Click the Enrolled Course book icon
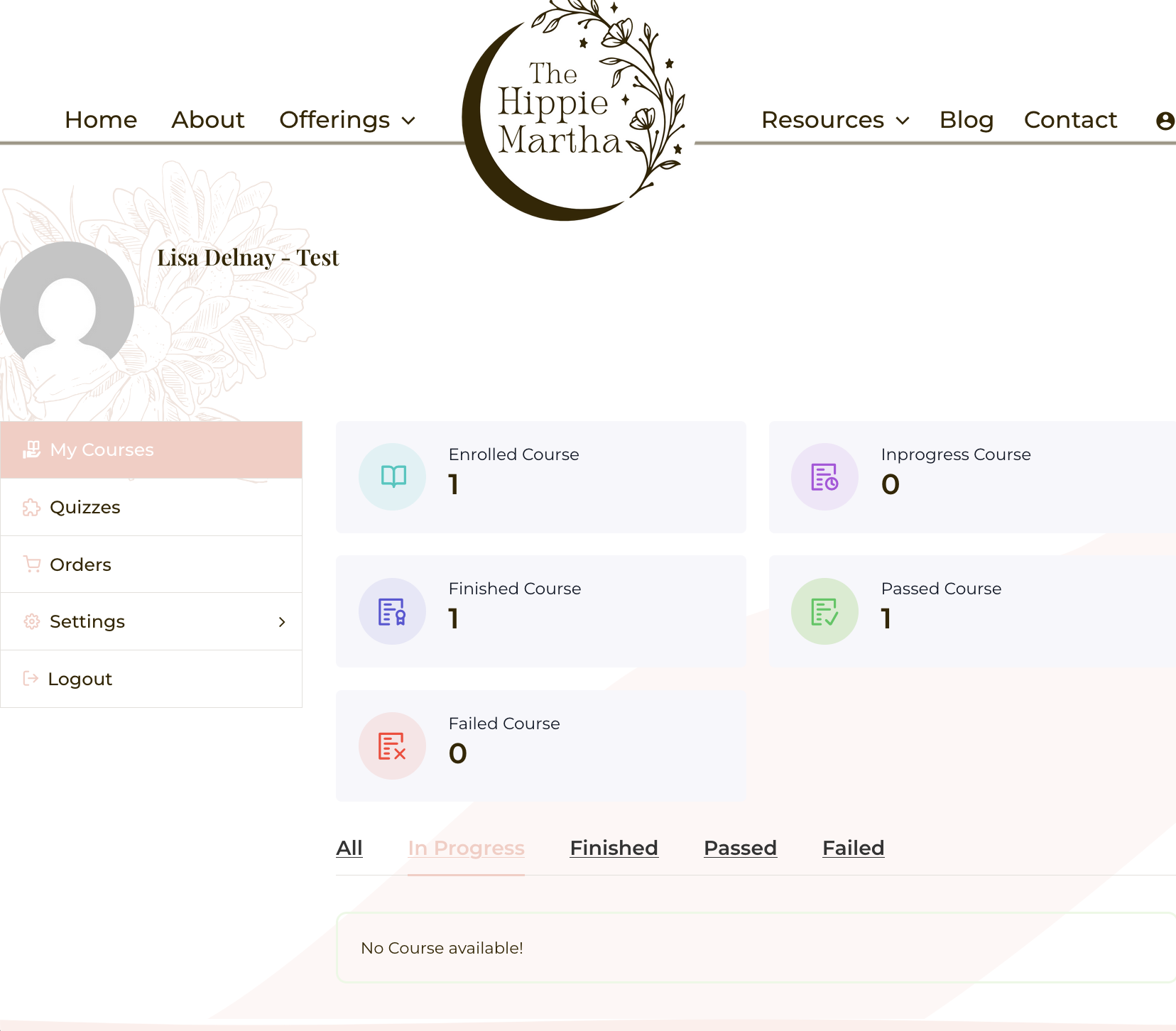 tap(393, 476)
